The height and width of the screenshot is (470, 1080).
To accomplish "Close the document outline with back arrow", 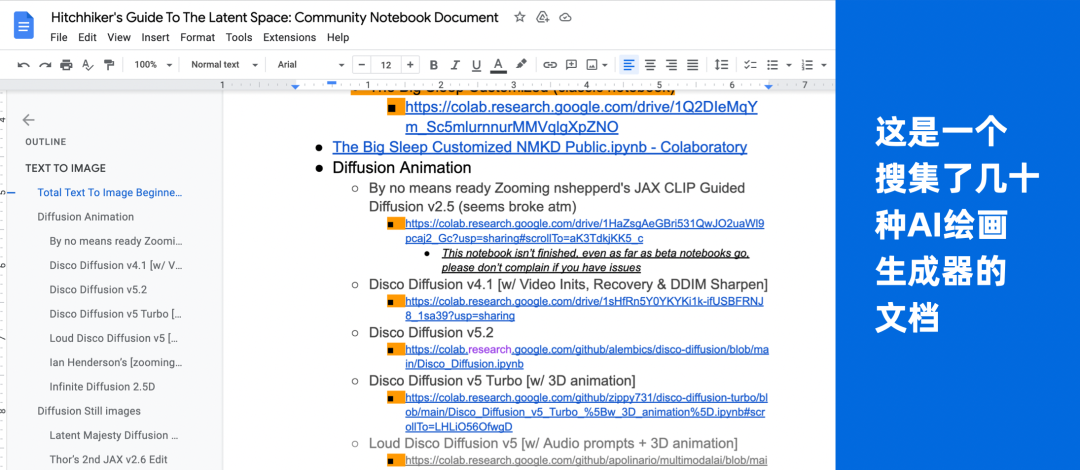I will pos(28,120).
